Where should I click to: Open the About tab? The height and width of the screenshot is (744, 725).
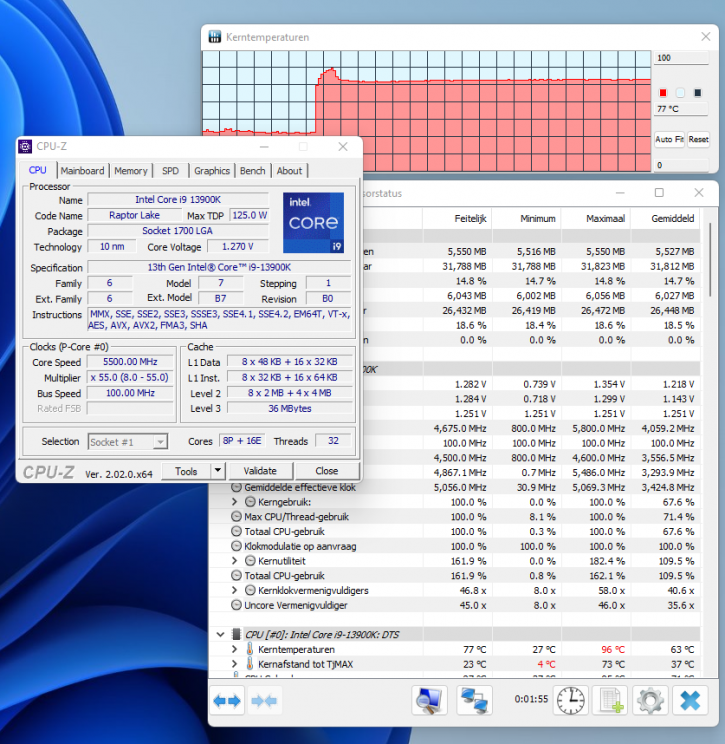pos(289,171)
